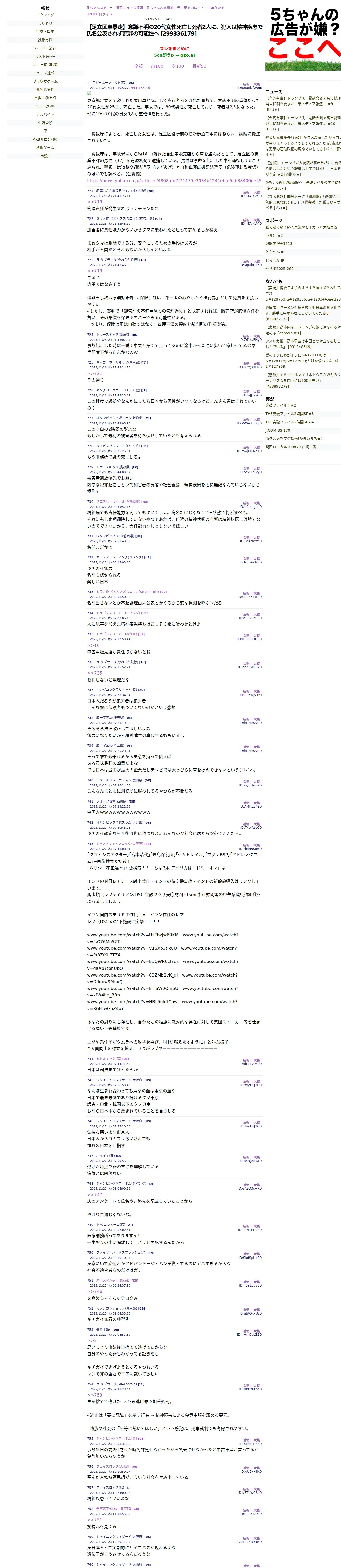Open the 5ch即うp → gzo.ai link
The height and width of the screenshot is (1568, 341).
(x=174, y=55)
